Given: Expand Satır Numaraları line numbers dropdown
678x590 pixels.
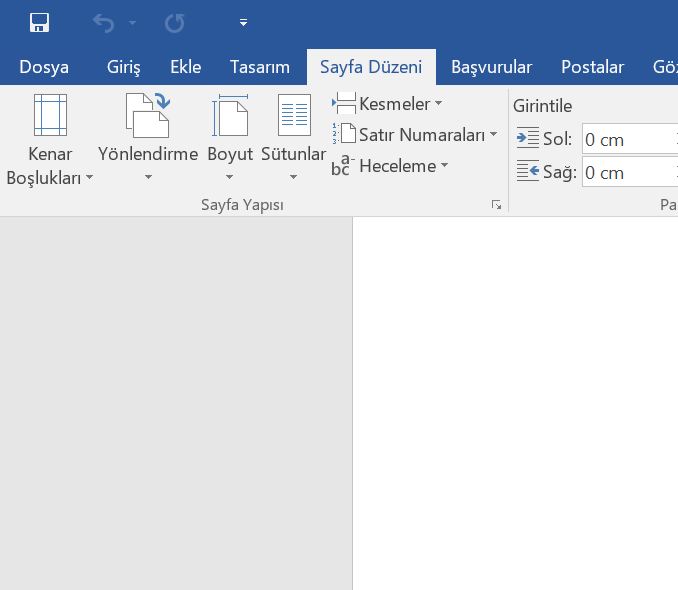Looking at the screenshot, I should pyautogui.click(x=415, y=135).
